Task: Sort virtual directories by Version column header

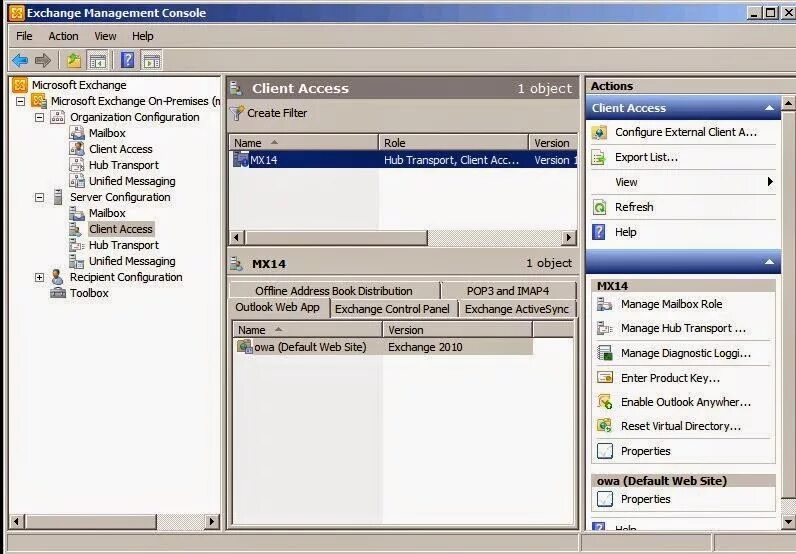Action: [457, 330]
